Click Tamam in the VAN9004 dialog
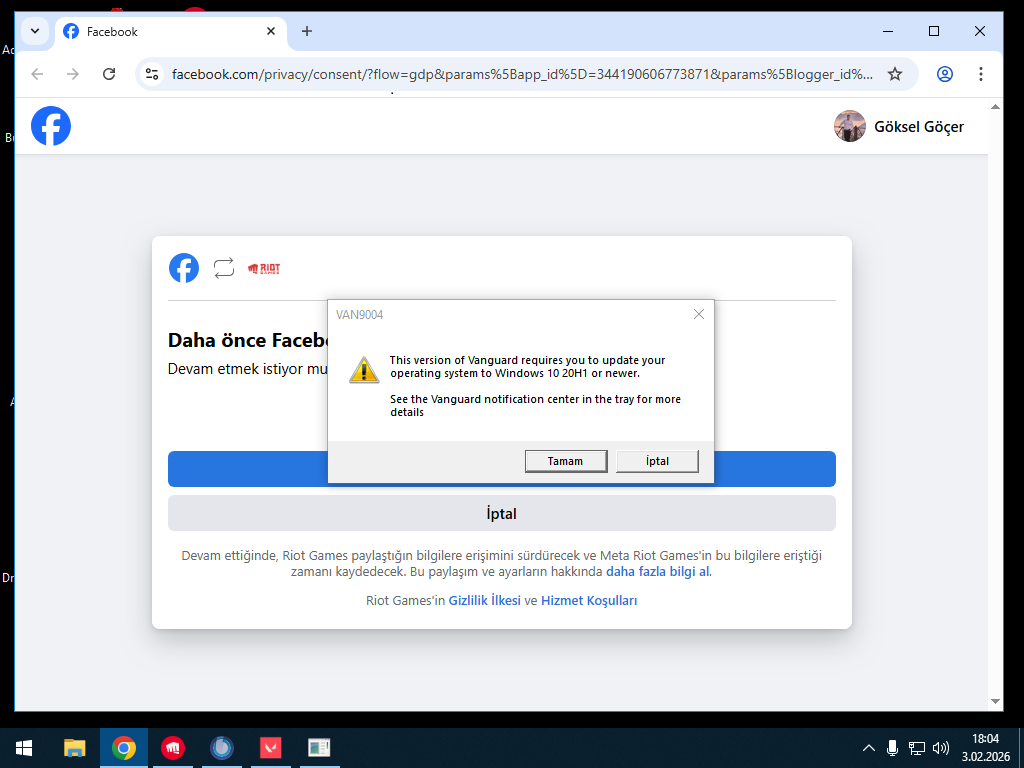Image resolution: width=1024 pixels, height=768 pixels. [x=566, y=461]
